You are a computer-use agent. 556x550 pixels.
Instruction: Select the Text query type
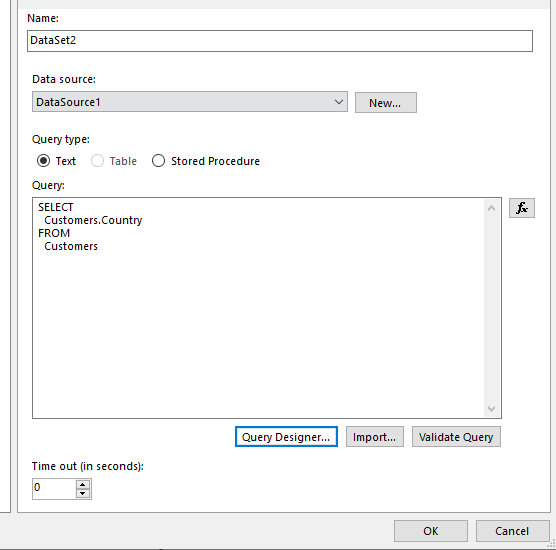click(x=56, y=161)
